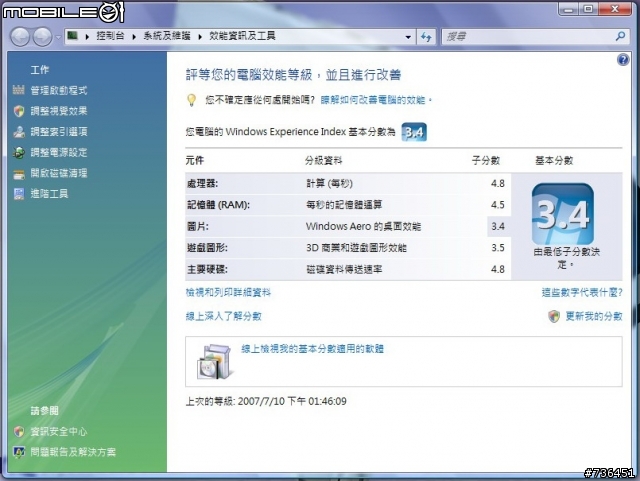Select the 效能資訊及工具 breadcrumb

point(242,36)
